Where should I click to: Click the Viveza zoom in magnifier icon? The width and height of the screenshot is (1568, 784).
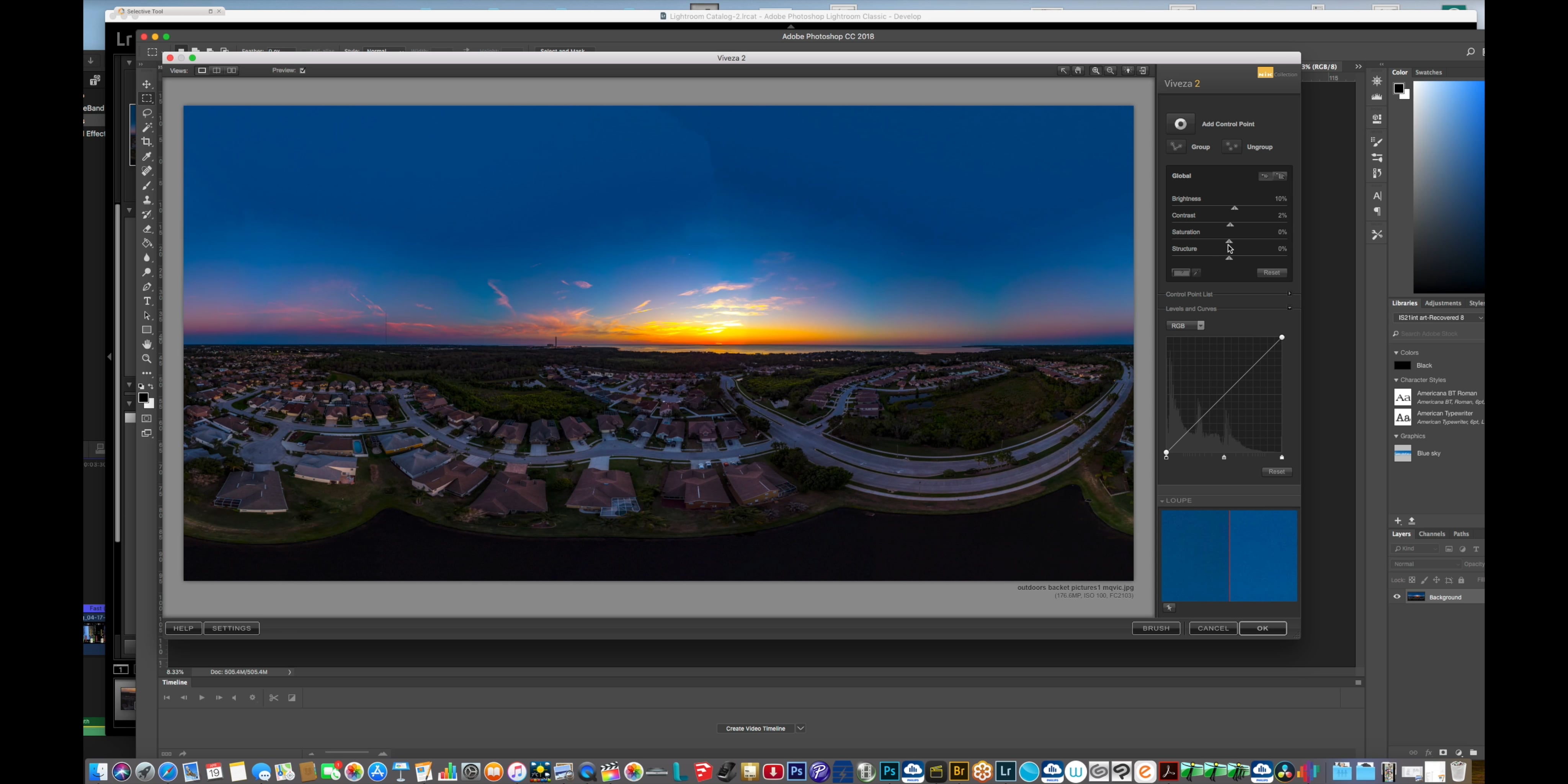coord(1096,70)
